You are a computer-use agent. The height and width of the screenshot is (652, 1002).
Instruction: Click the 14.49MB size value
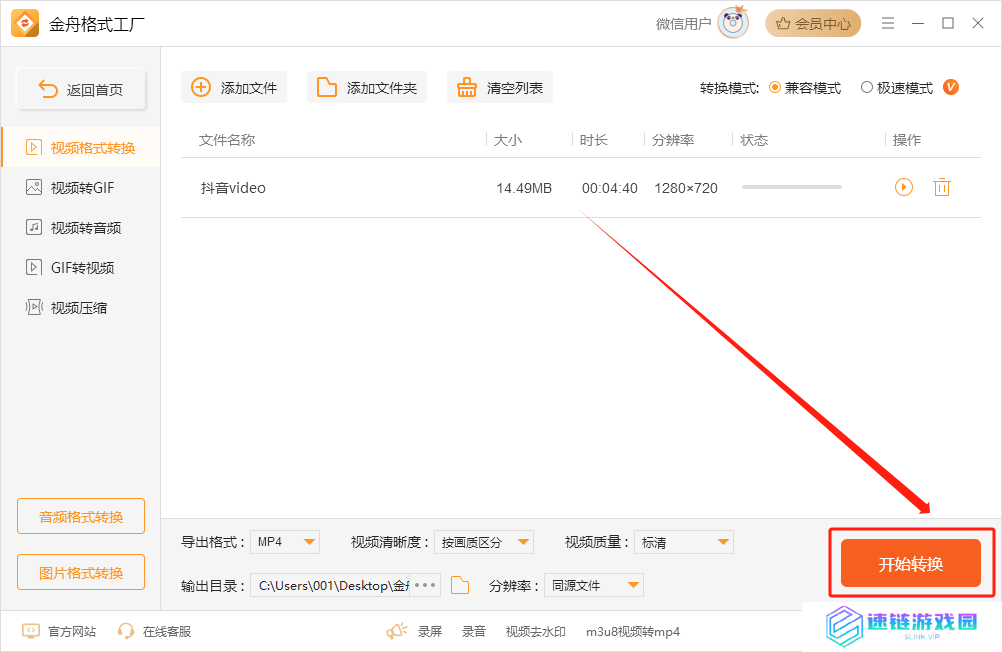524,188
